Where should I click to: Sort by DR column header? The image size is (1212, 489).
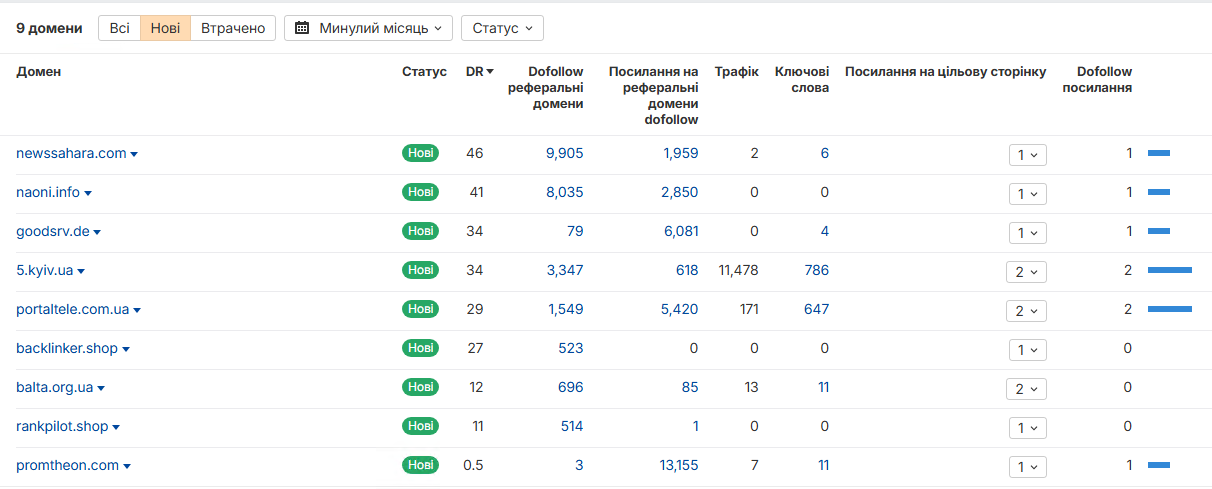[480, 72]
